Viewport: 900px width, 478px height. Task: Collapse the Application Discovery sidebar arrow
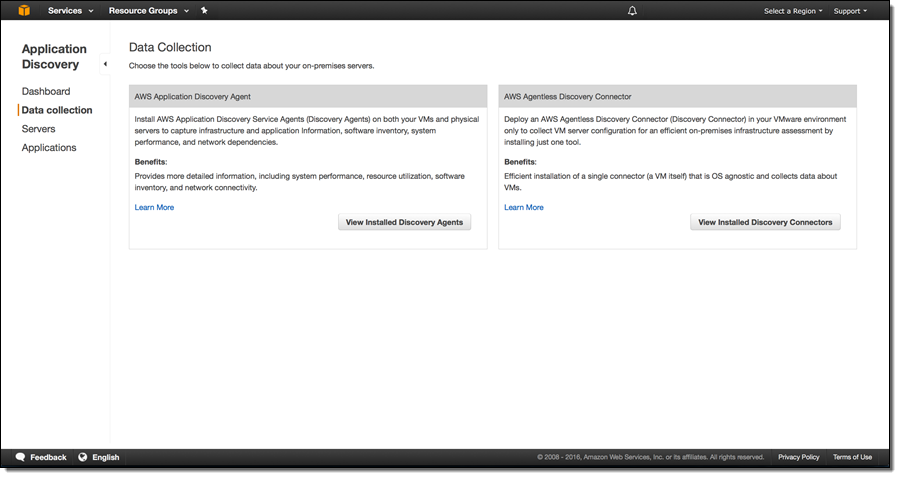point(105,64)
